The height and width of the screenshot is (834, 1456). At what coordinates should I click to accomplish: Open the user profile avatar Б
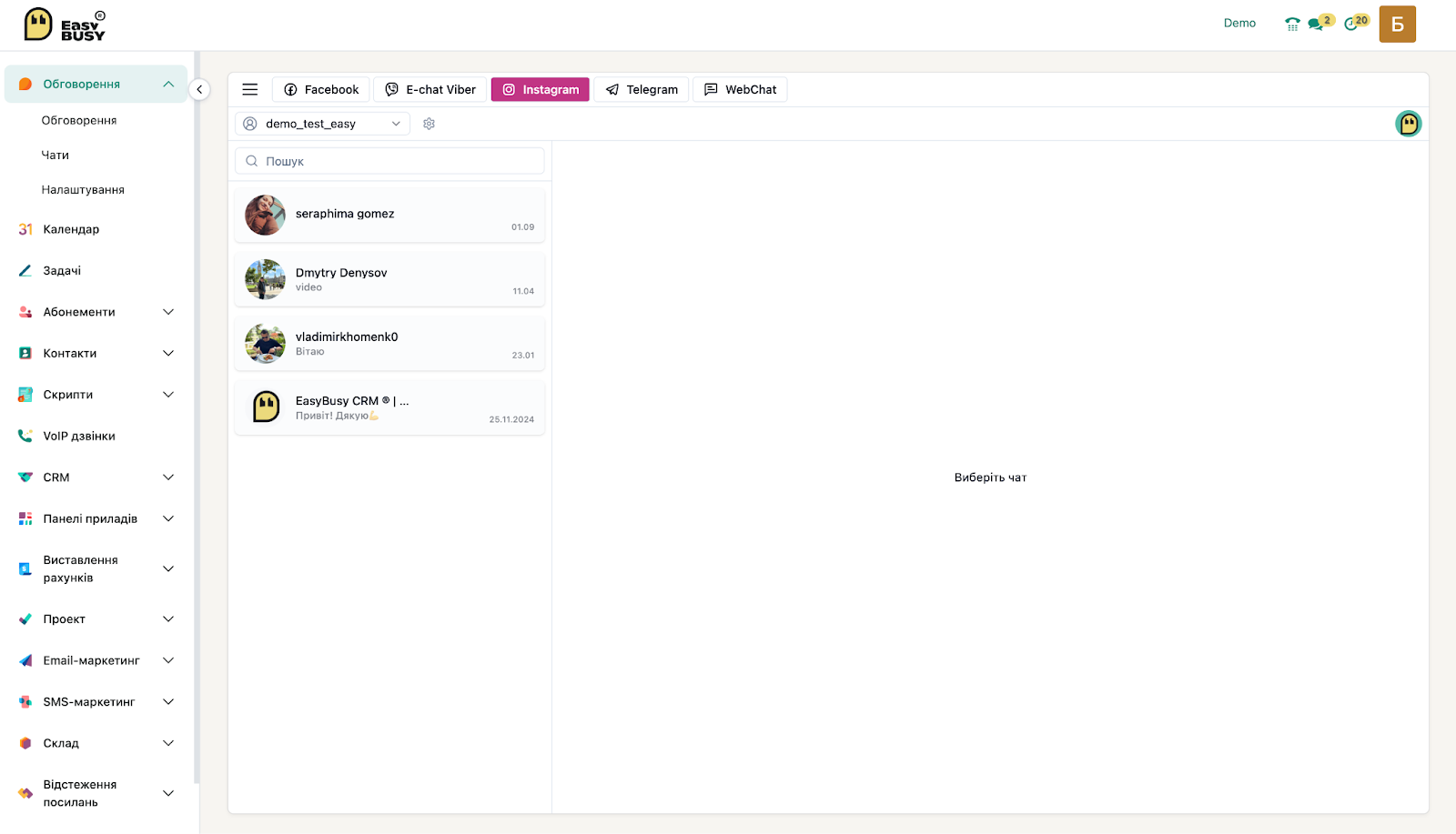[1398, 25]
